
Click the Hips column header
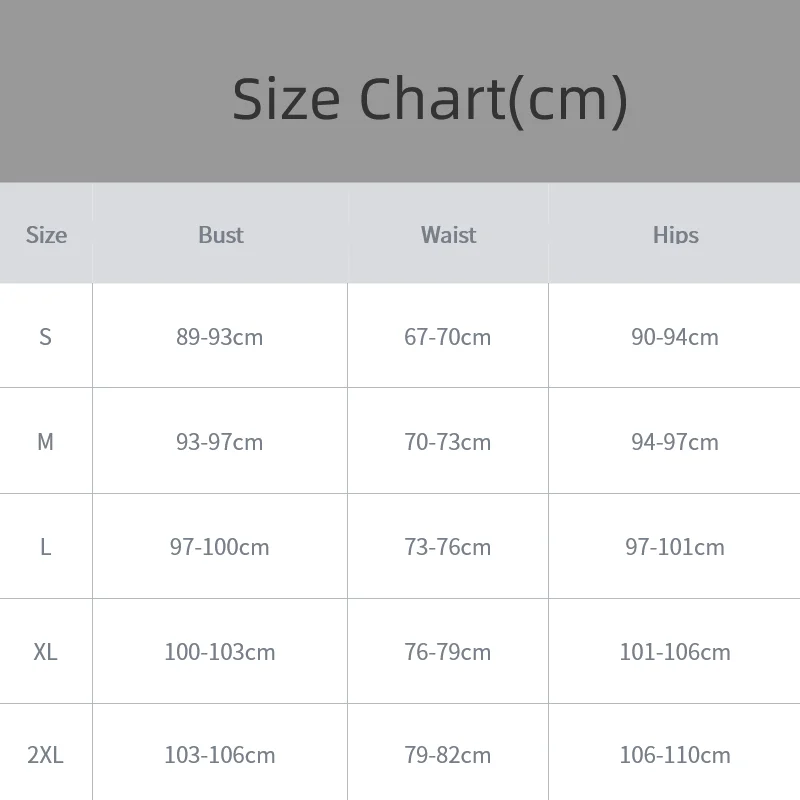[675, 235]
